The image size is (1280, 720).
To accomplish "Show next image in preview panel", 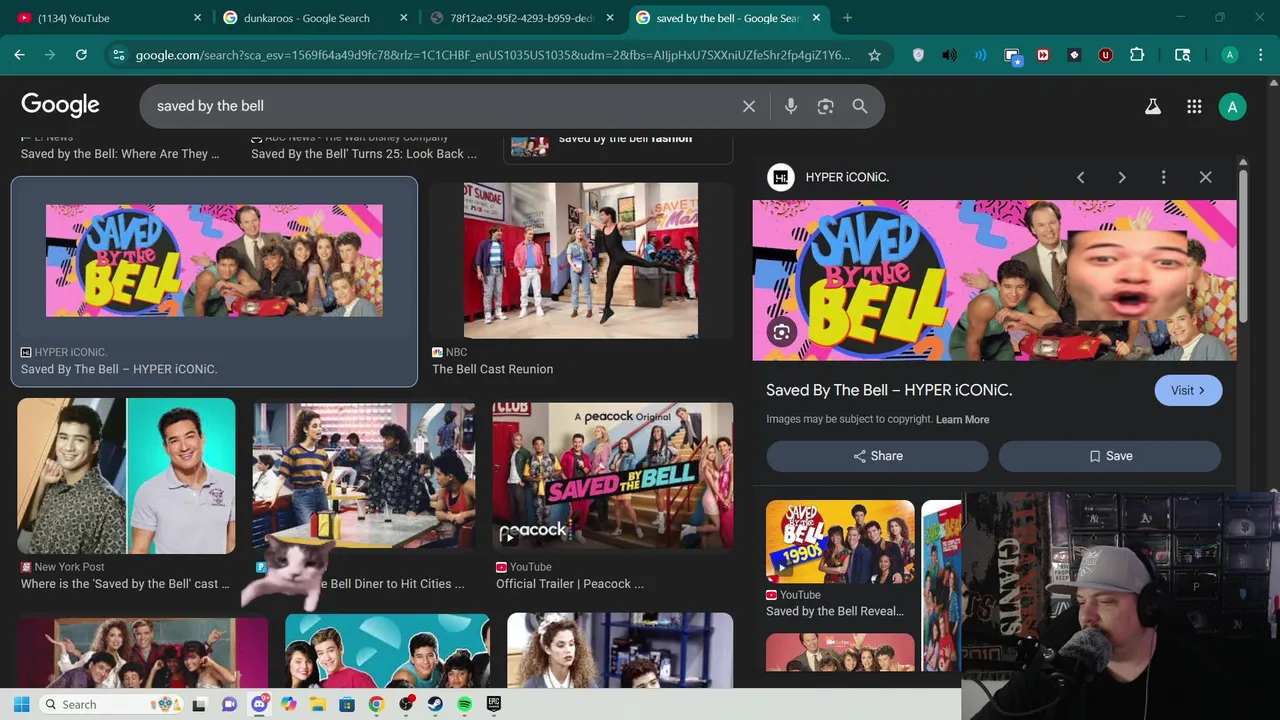I will [1122, 177].
